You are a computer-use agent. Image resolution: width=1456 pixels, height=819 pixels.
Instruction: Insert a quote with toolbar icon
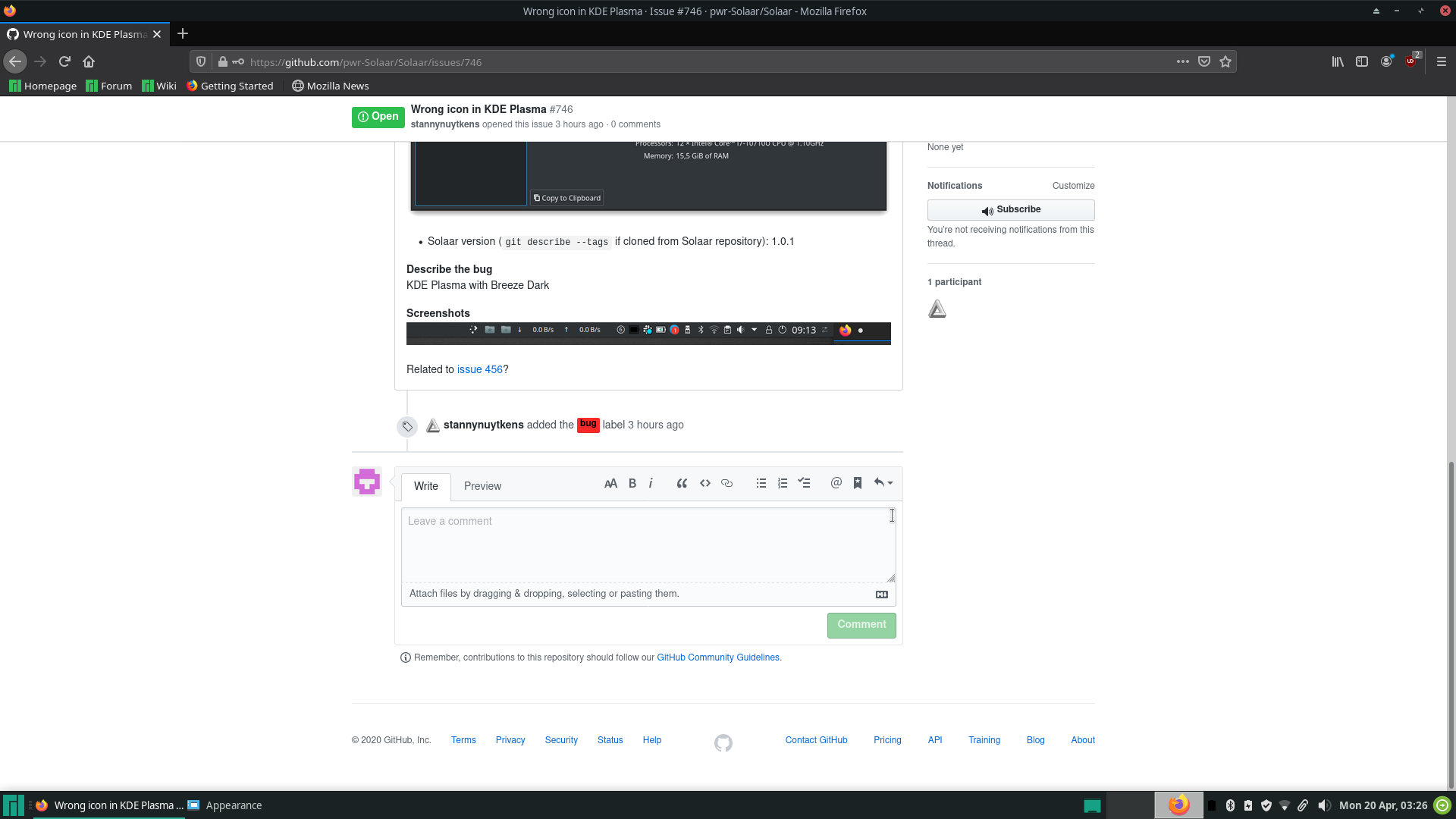682,484
